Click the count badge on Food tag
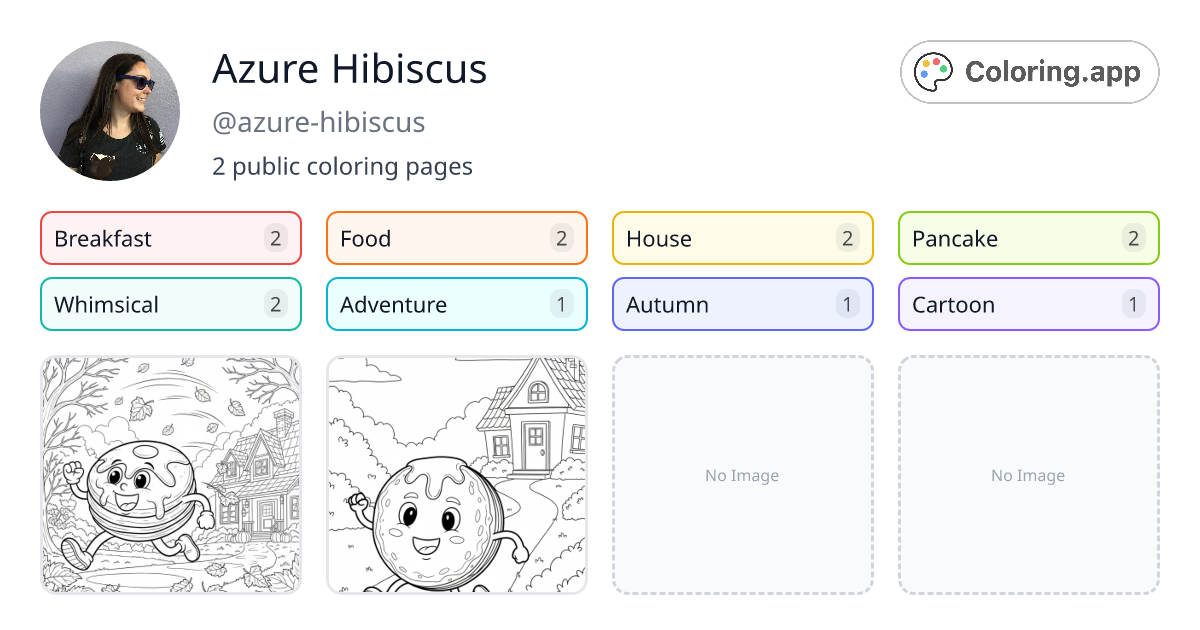The height and width of the screenshot is (630, 1200). (x=561, y=238)
